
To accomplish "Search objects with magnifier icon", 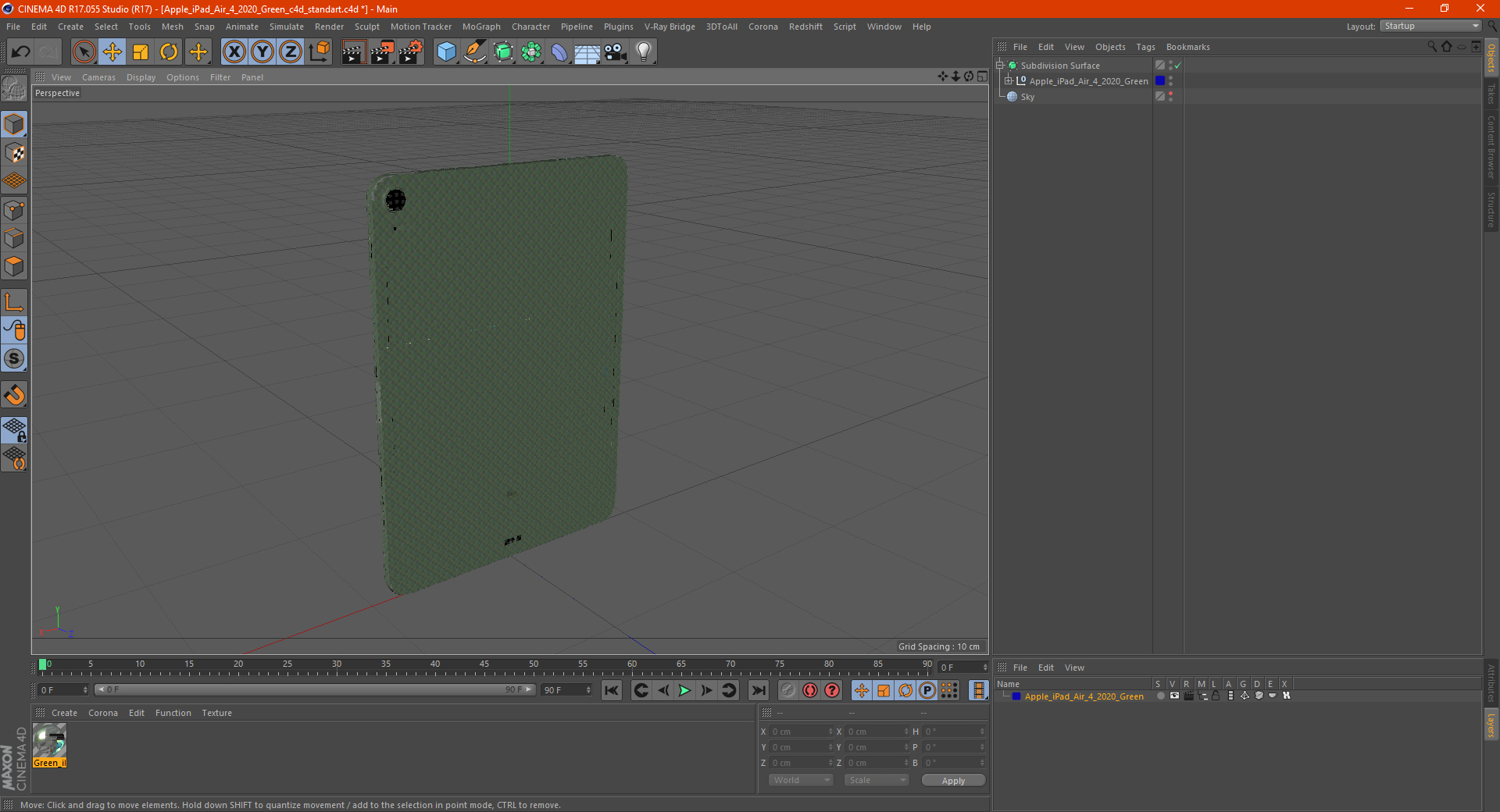I will click(x=1431, y=47).
